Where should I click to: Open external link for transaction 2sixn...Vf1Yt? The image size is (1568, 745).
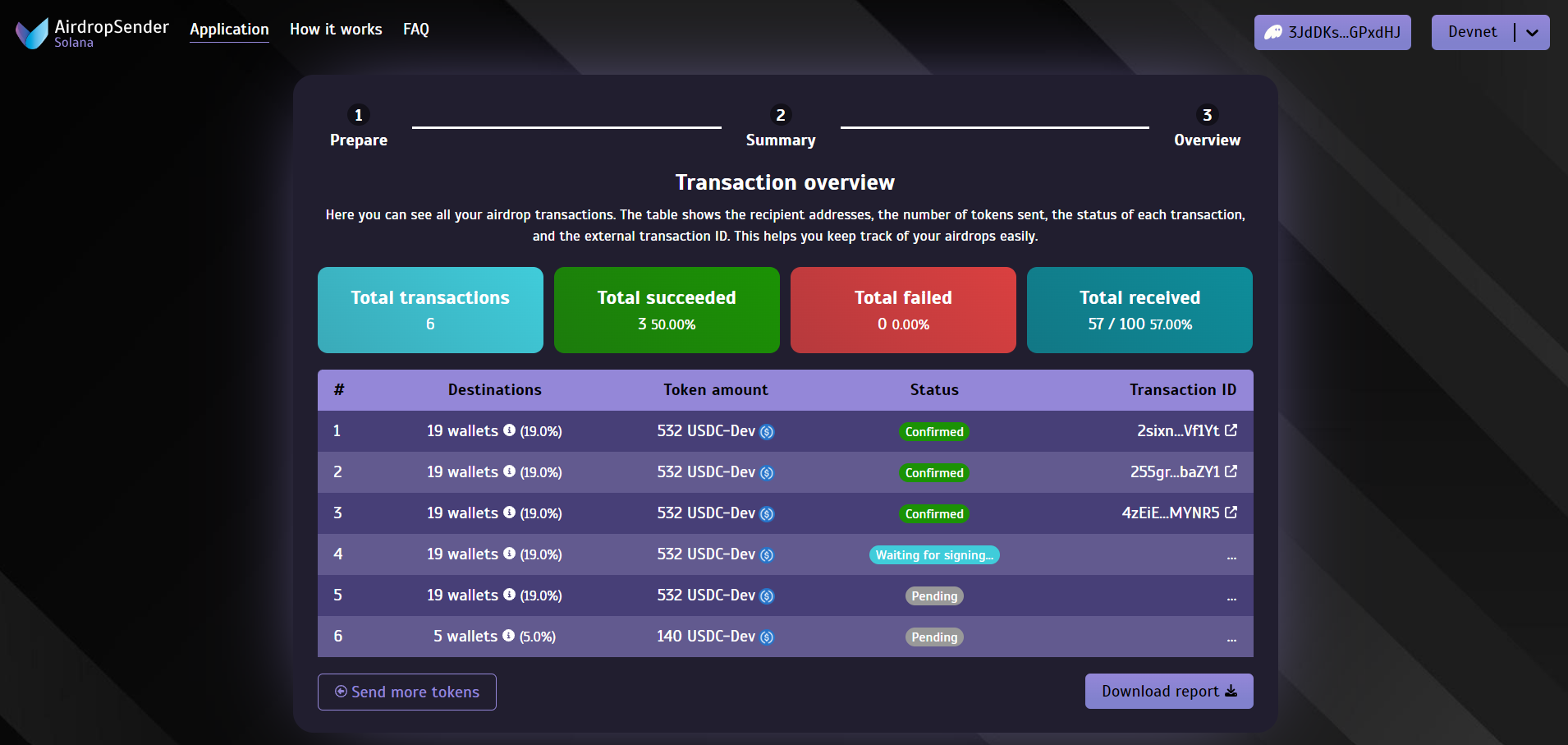point(1231,430)
